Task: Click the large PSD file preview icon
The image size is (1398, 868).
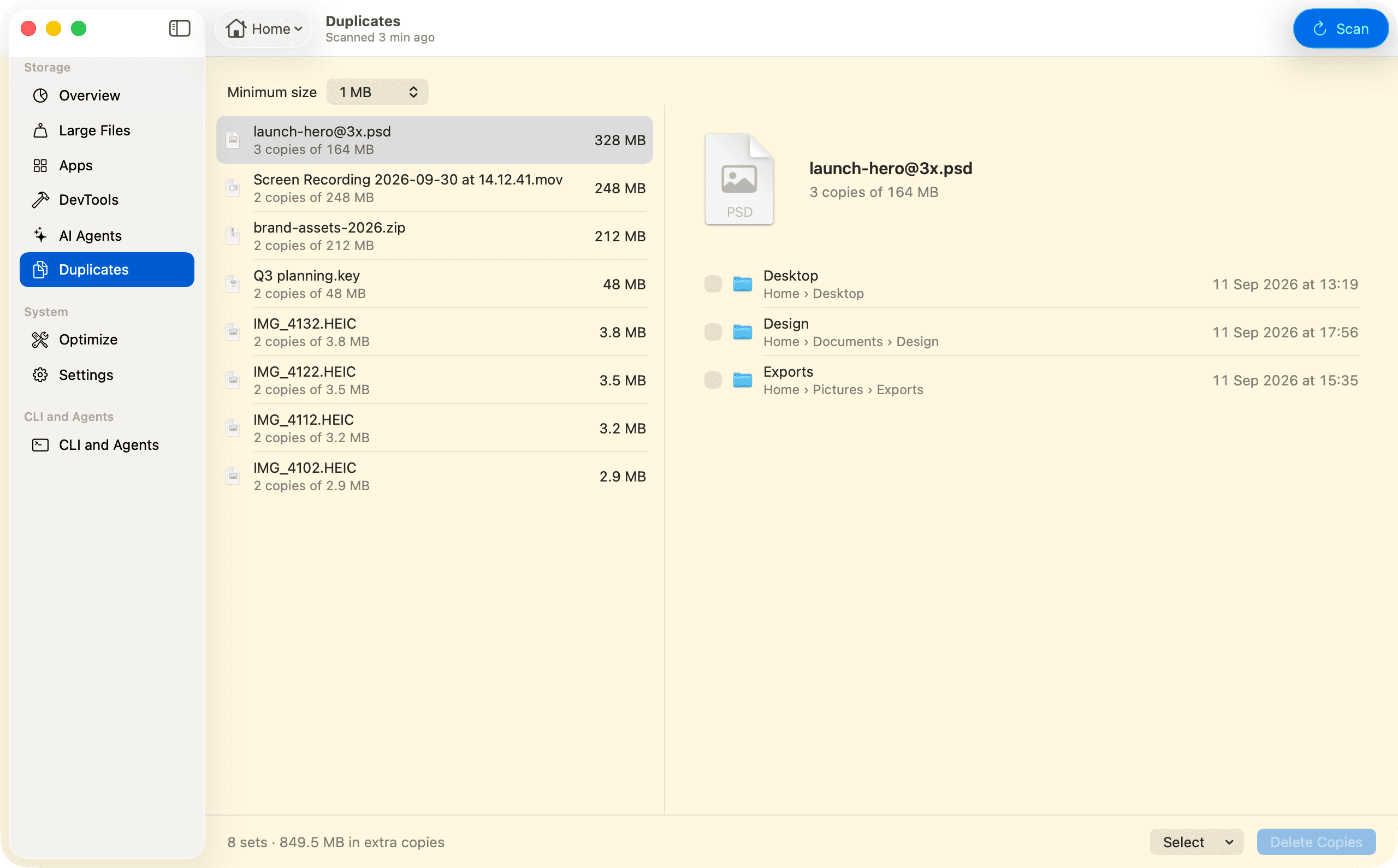Action: point(739,179)
